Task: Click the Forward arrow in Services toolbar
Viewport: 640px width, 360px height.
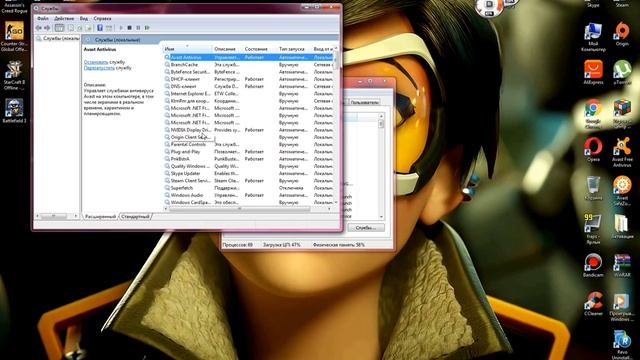Action: coord(47,28)
